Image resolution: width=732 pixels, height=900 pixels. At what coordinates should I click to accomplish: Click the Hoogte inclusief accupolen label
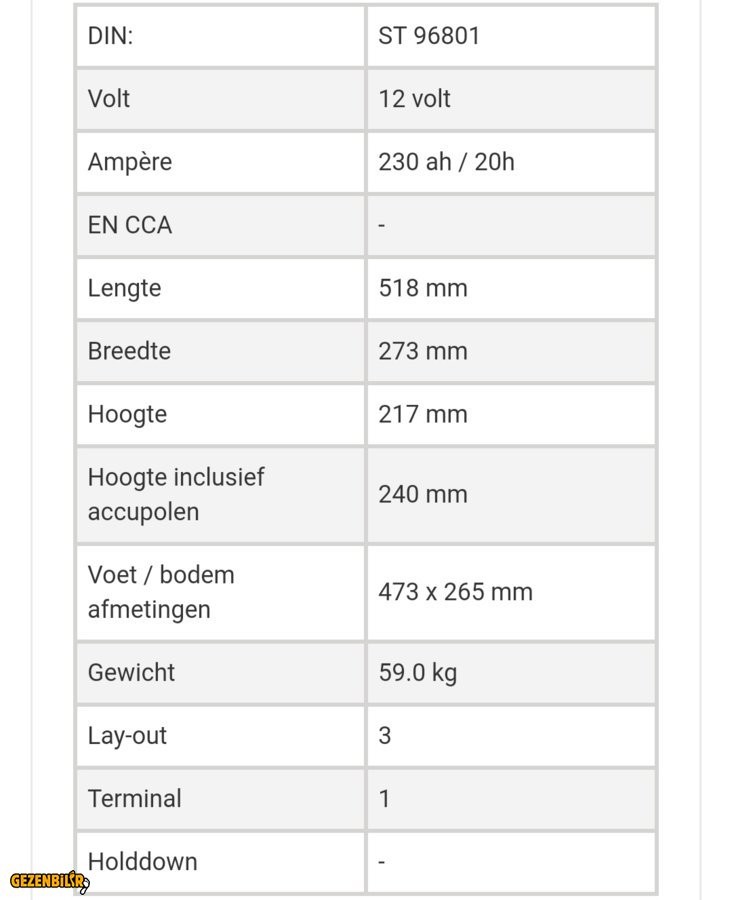(176, 494)
